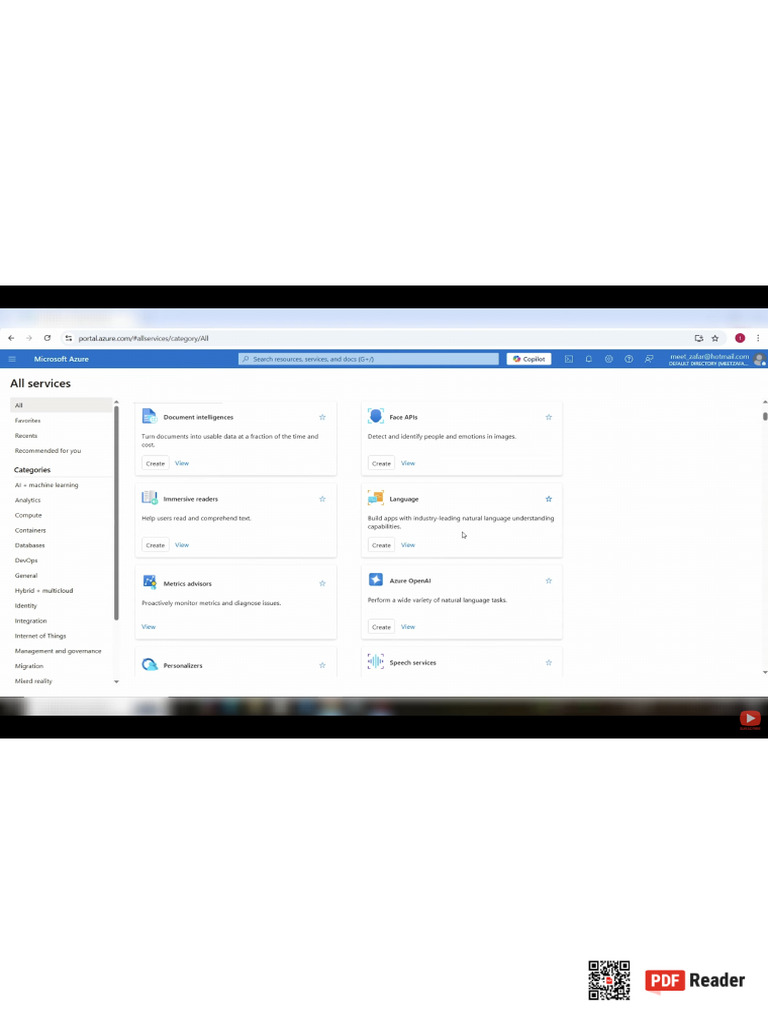Click the Microsoft Azure home link
This screenshot has height=1024, width=768.
pos(61,359)
